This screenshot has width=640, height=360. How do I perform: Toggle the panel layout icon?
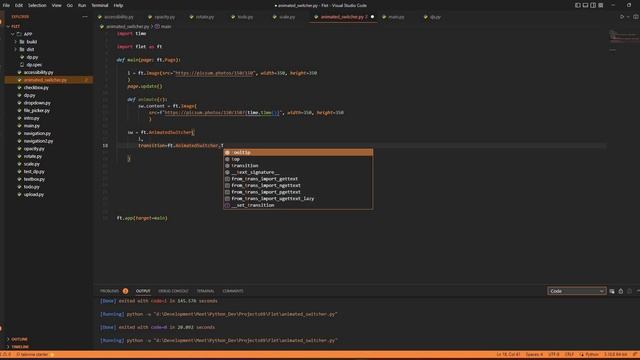click(x=585, y=5)
